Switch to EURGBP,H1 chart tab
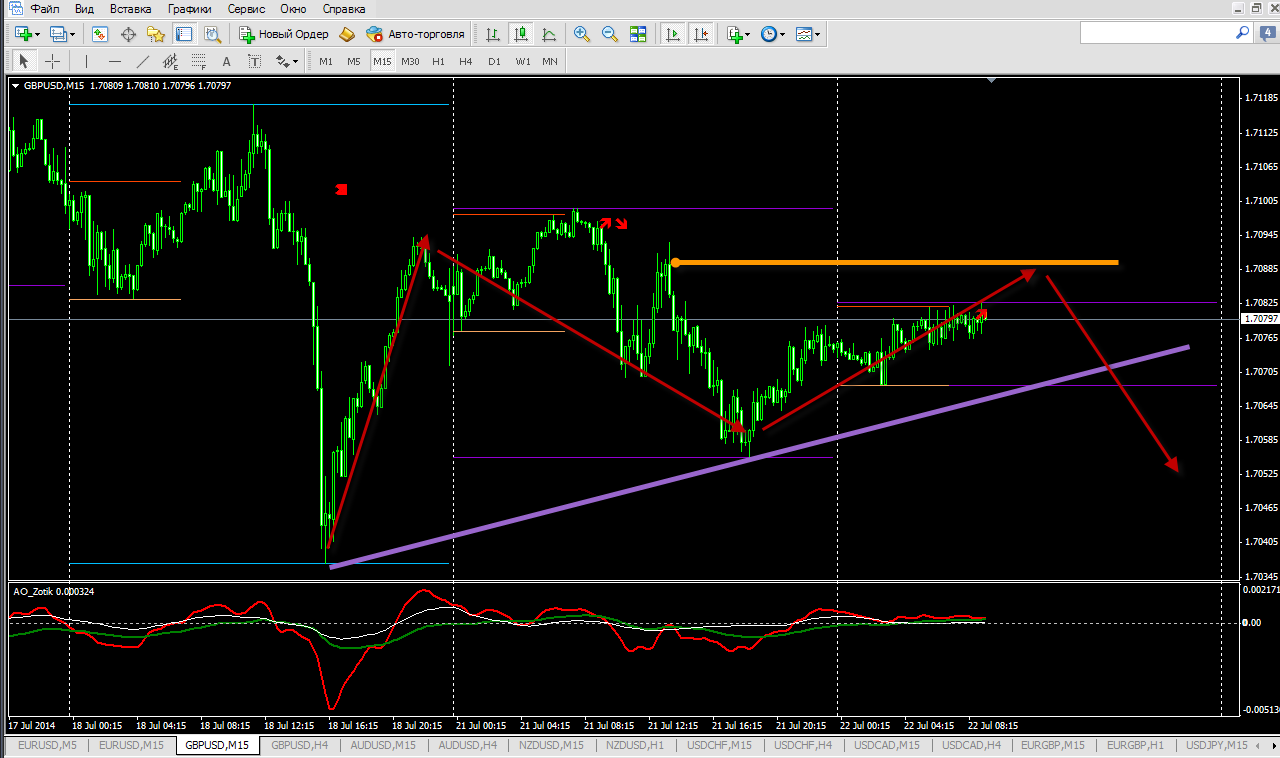The width and height of the screenshot is (1280, 758). click(1134, 746)
